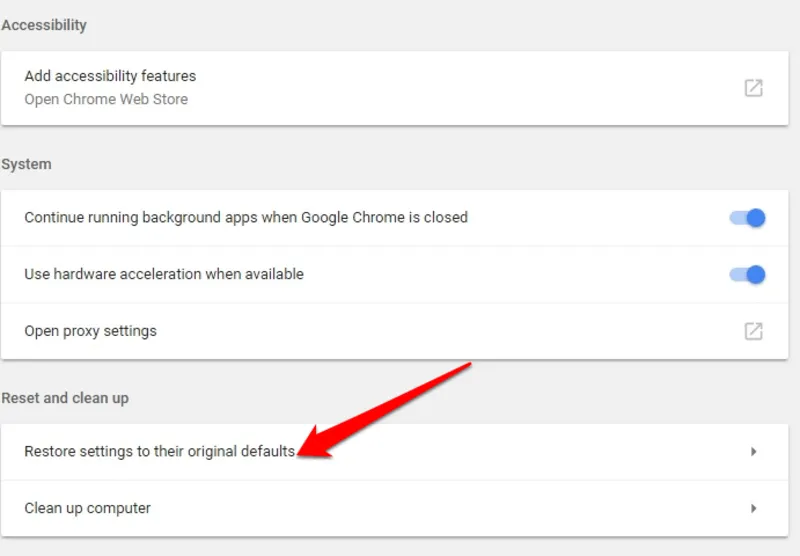Select the Accessibility section heading
This screenshot has width=800, height=556.
[x=44, y=25]
